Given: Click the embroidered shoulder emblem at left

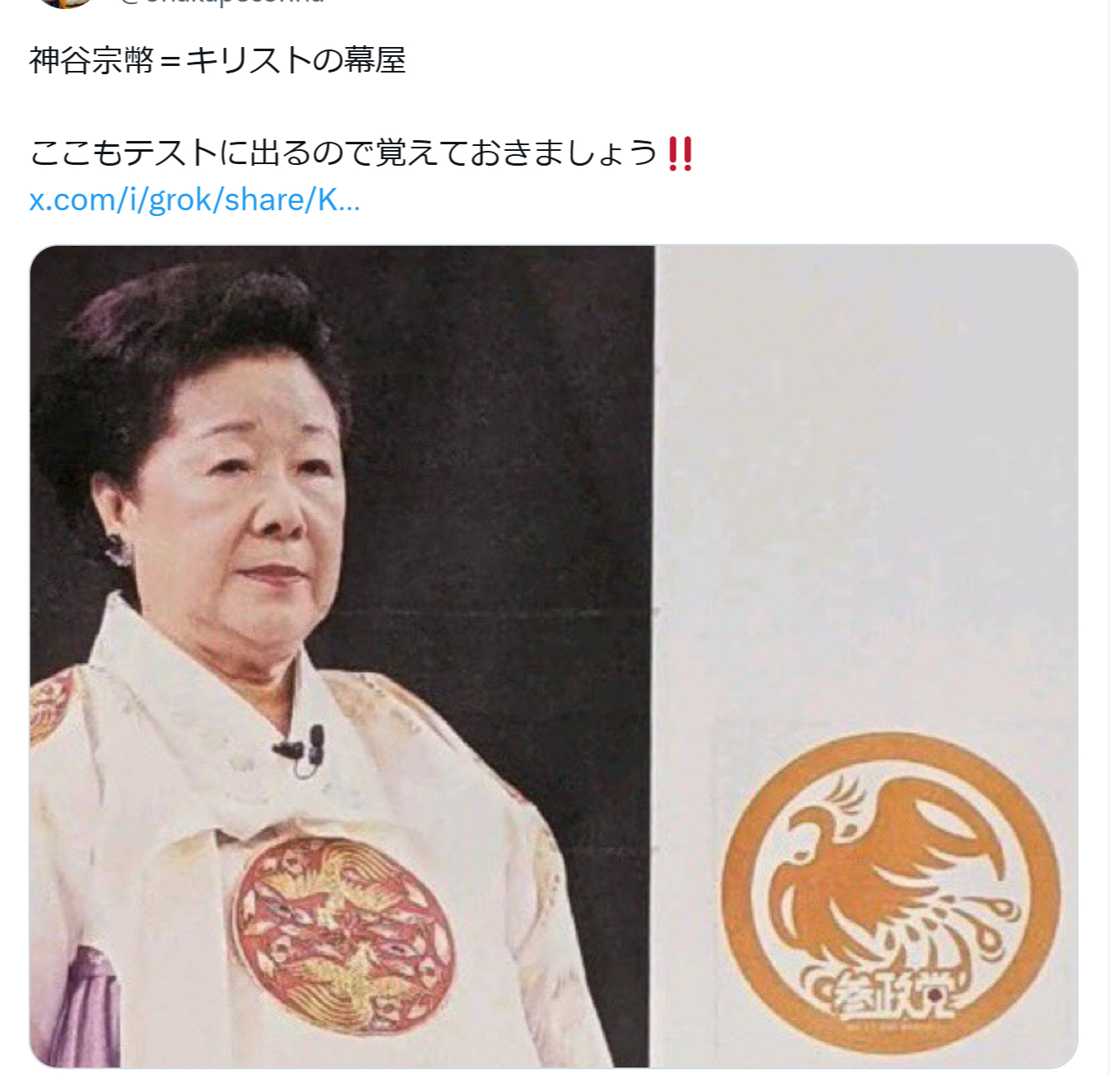Looking at the screenshot, I should [52, 705].
